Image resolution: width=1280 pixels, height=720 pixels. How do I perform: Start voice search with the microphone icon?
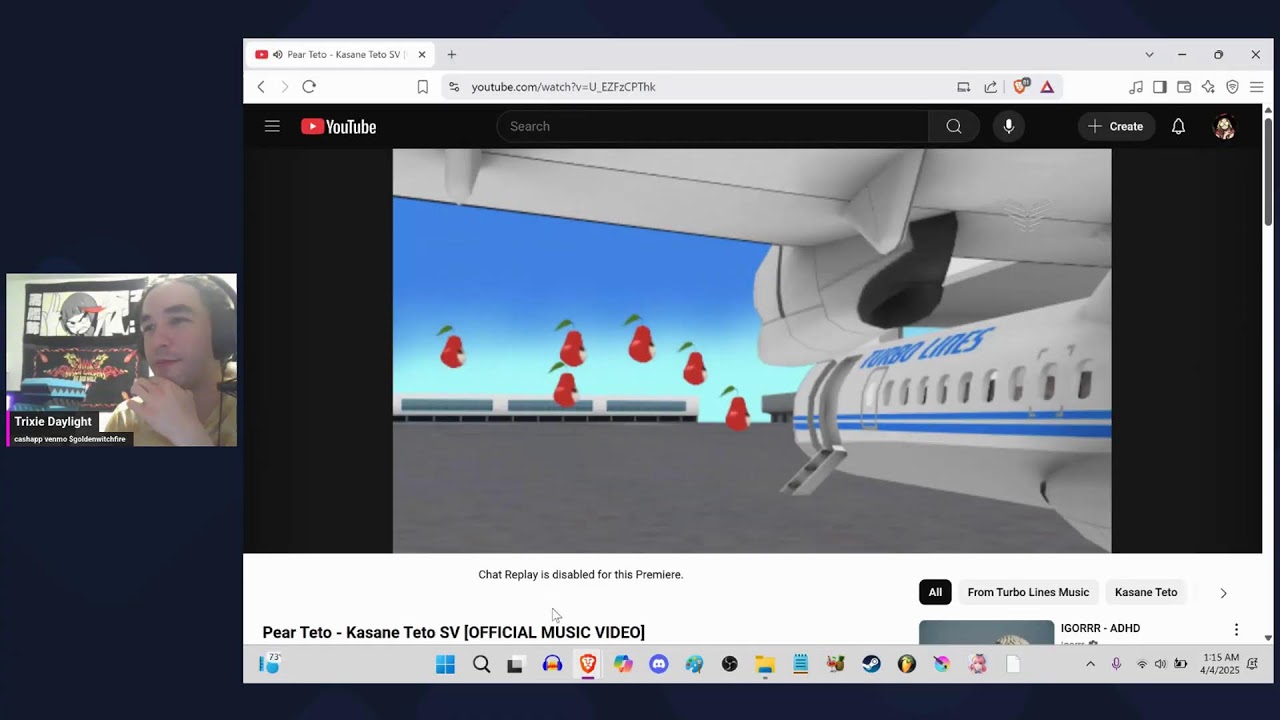click(x=1008, y=126)
